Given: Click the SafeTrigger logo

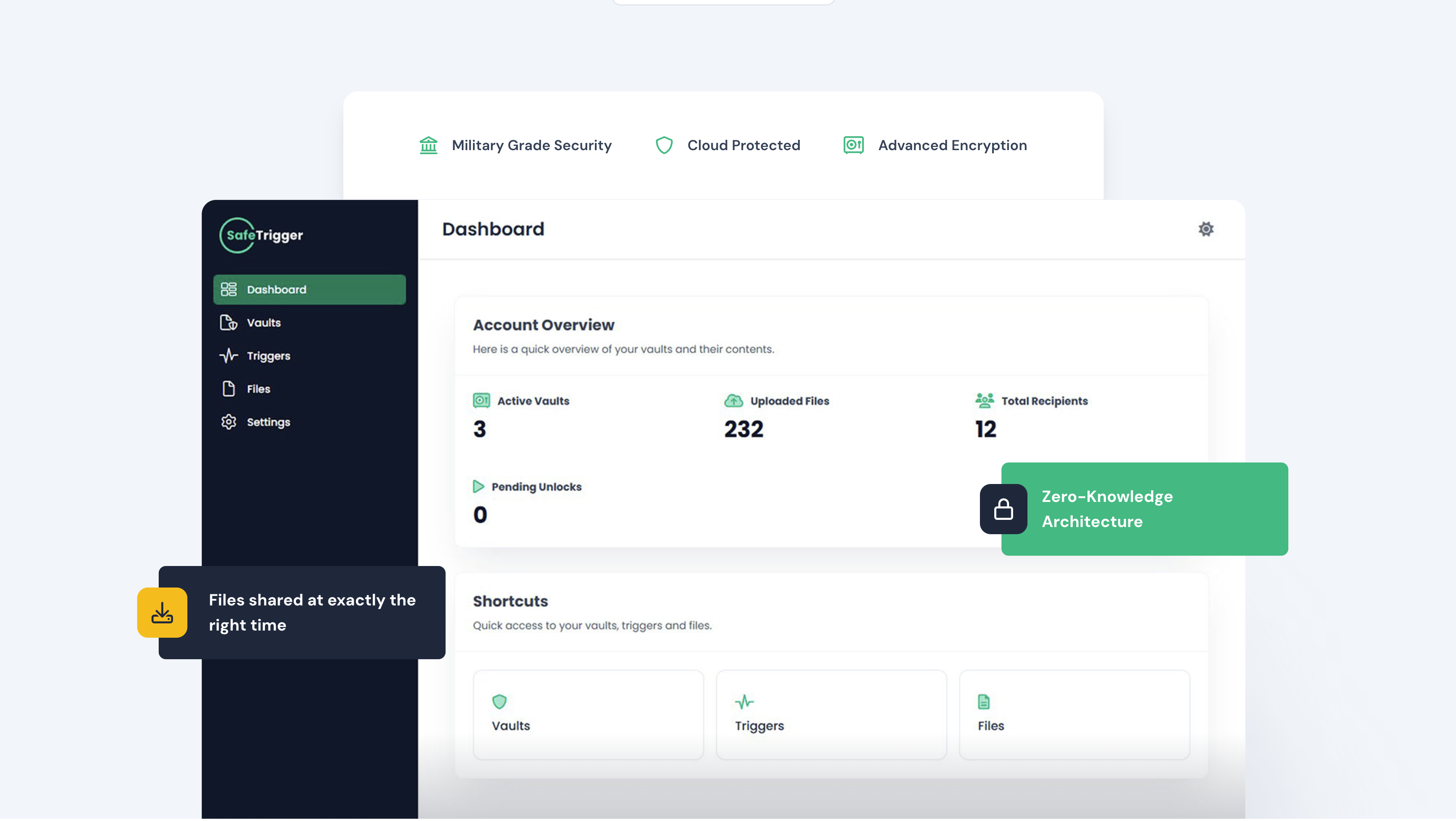Looking at the screenshot, I should [x=262, y=236].
